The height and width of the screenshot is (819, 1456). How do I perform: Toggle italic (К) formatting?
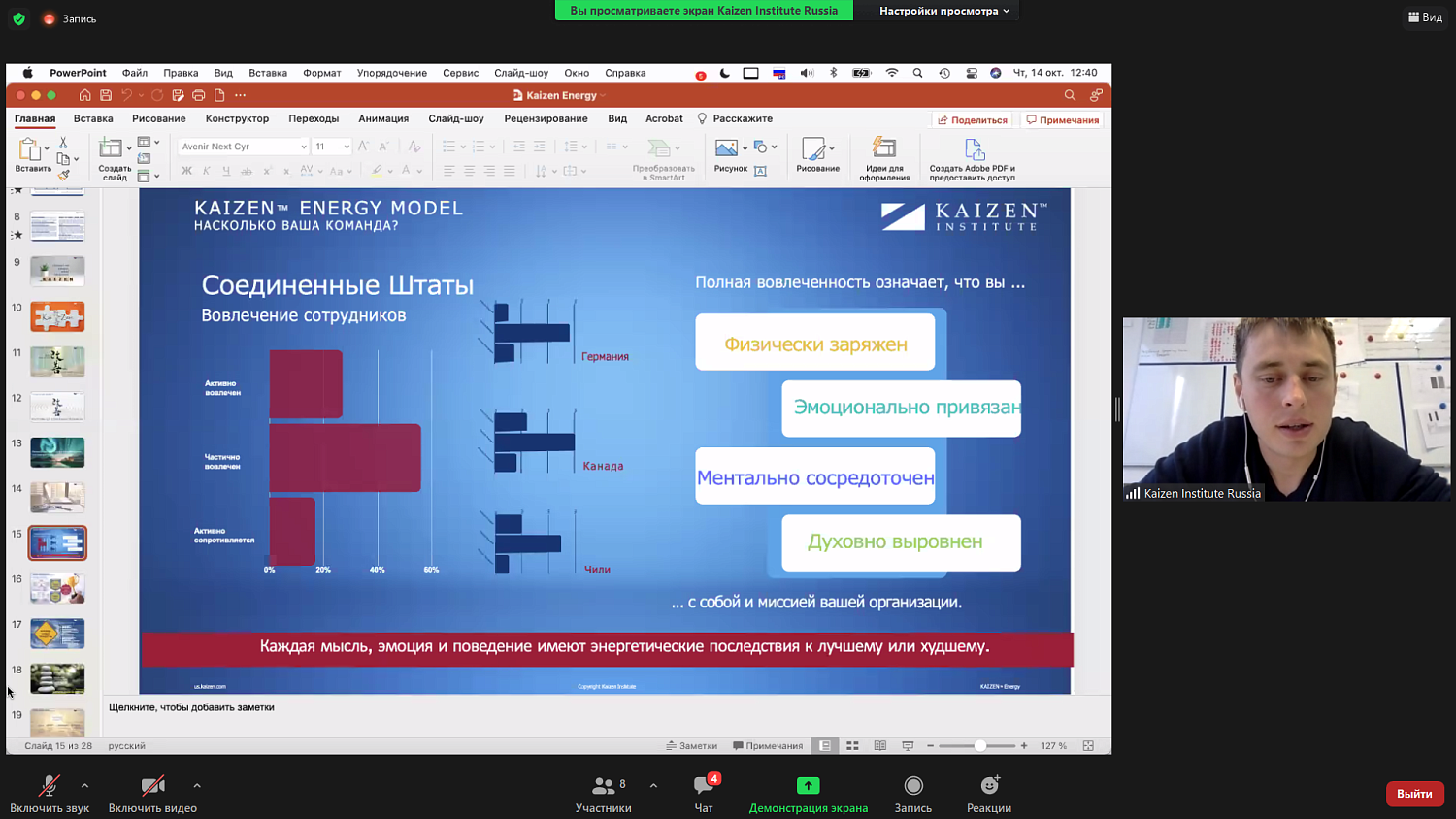pos(207,171)
